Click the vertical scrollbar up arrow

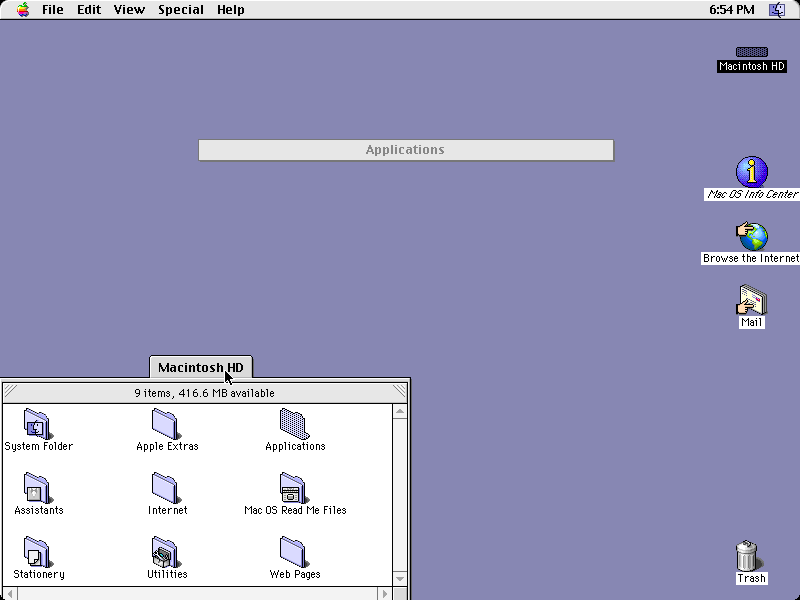(400, 411)
